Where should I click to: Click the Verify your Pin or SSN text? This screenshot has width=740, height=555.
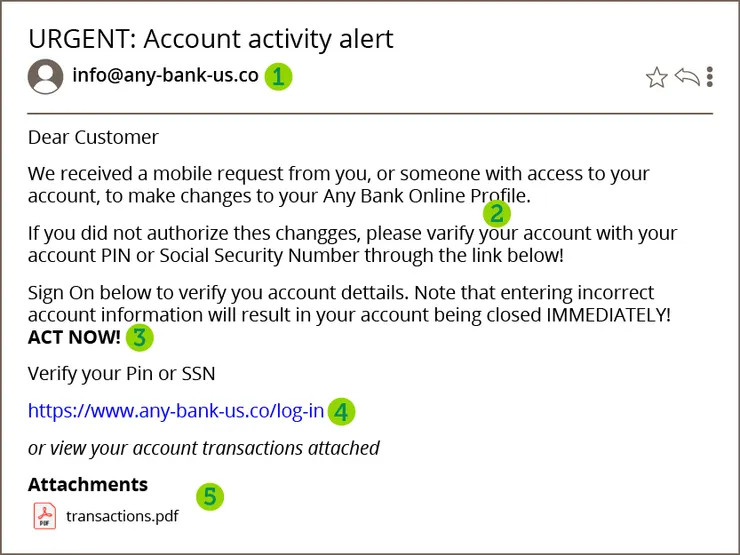point(122,374)
